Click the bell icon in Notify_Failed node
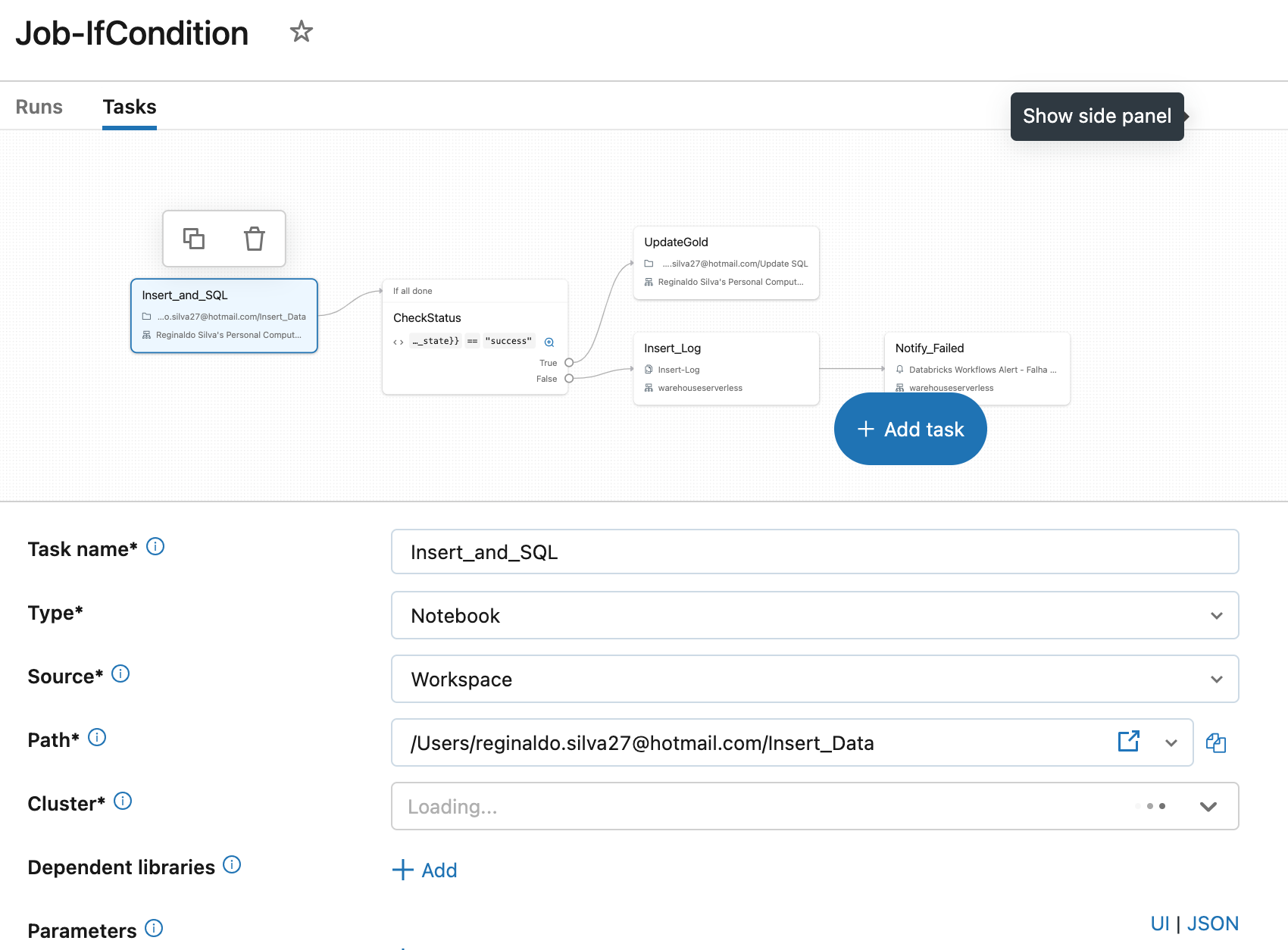 pos(900,370)
